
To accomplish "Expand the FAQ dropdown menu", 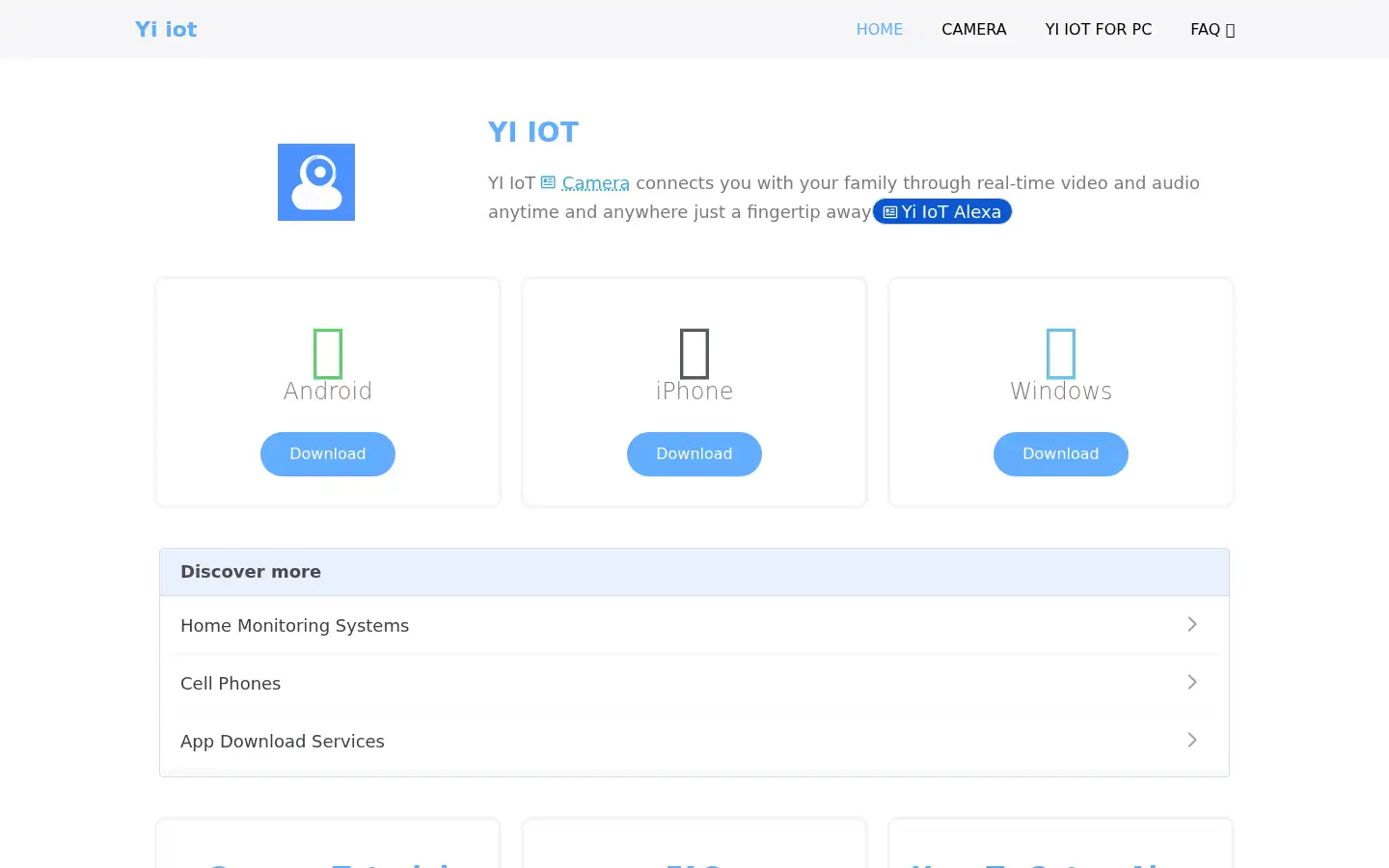I will tap(1212, 29).
